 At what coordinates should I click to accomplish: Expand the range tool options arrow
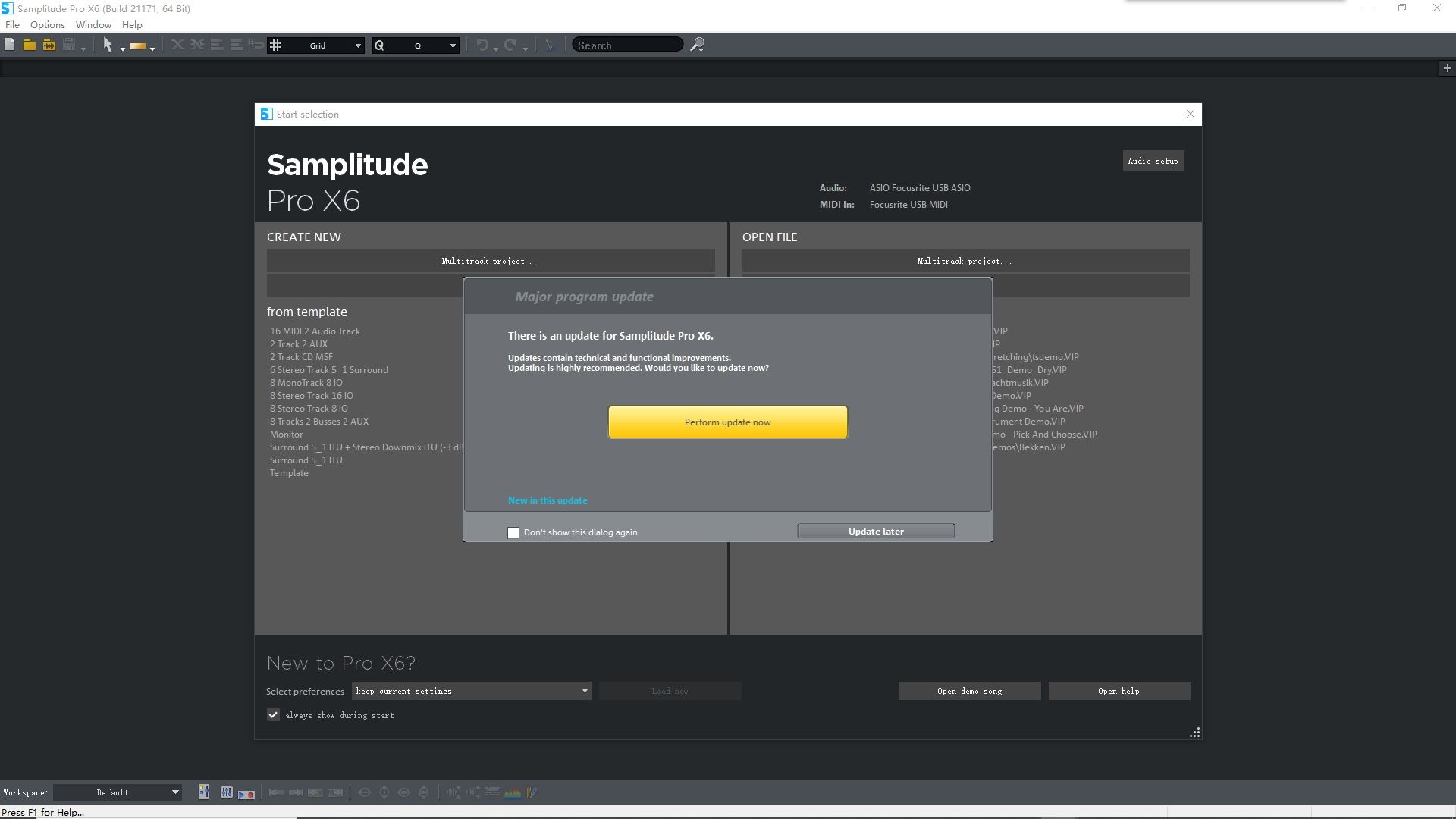[152, 49]
